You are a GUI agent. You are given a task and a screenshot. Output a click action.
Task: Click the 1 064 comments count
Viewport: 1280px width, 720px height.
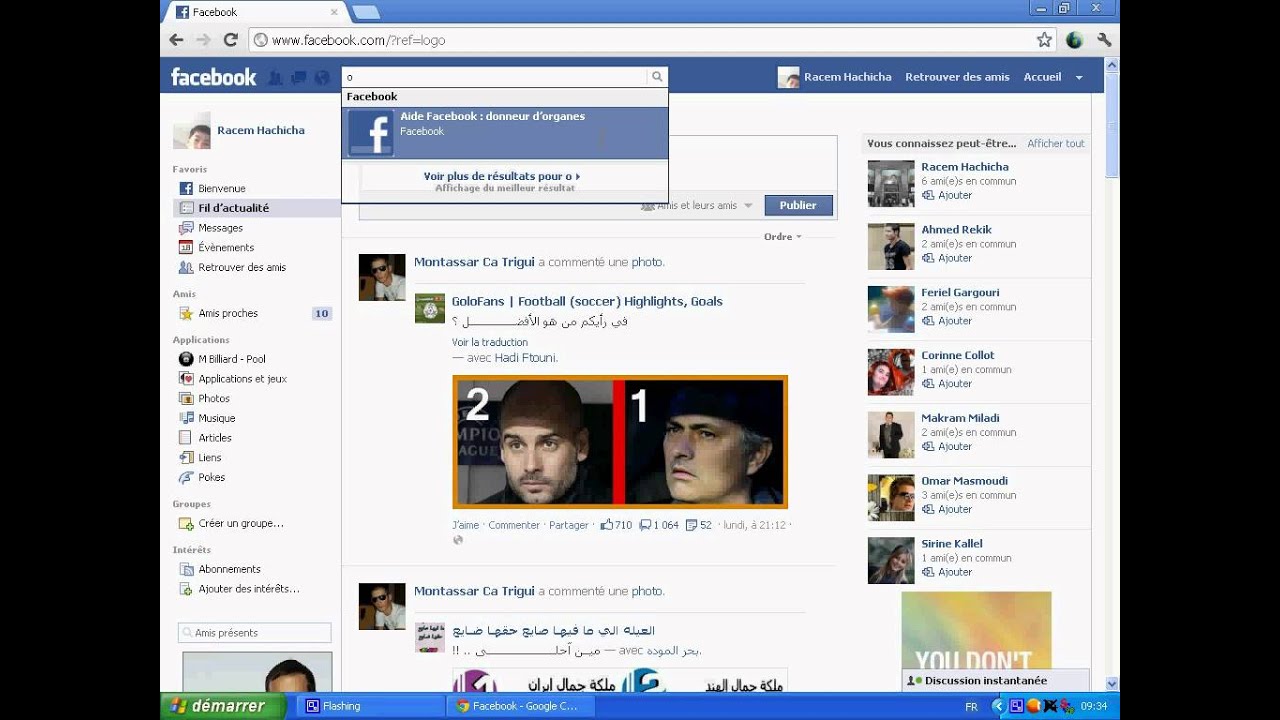[659, 525]
